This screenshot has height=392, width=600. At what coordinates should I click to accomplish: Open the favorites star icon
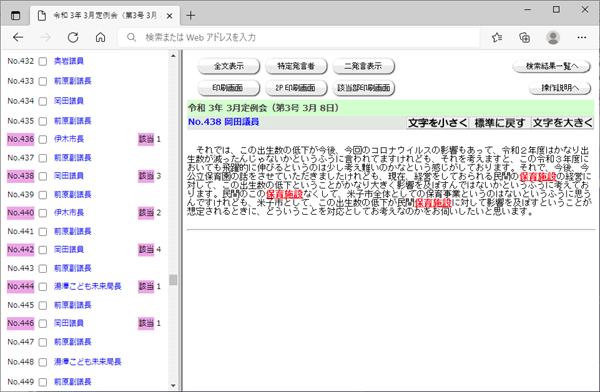497,37
